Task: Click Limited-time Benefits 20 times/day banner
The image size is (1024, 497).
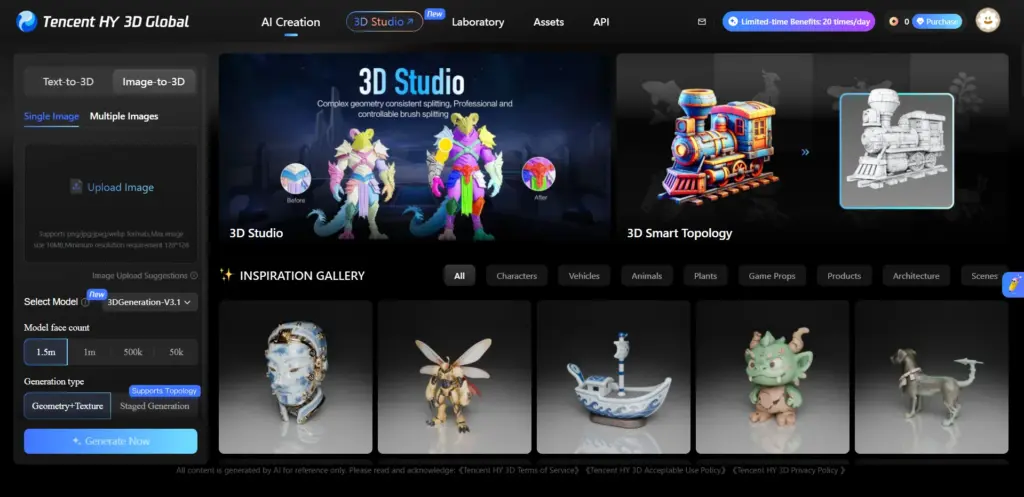Action: (799, 22)
